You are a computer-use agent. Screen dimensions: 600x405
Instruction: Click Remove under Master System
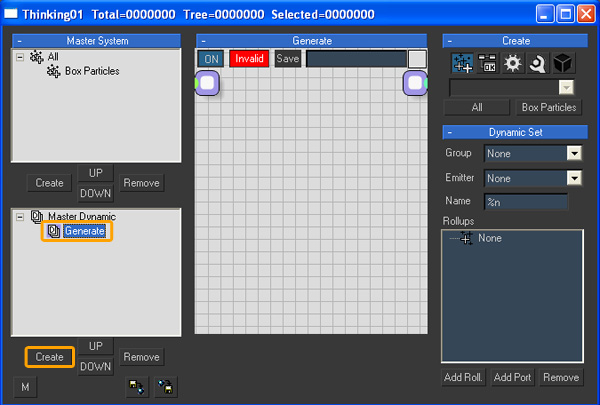coord(141,183)
